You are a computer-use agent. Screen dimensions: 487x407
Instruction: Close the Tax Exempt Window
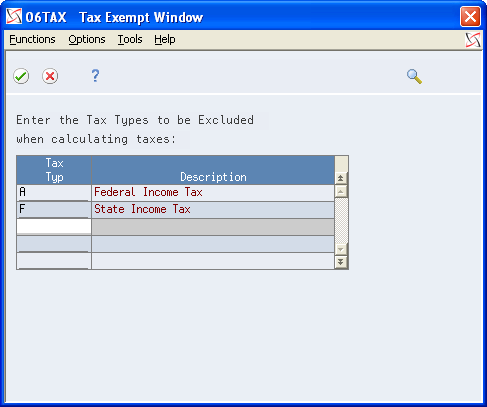click(470, 16)
